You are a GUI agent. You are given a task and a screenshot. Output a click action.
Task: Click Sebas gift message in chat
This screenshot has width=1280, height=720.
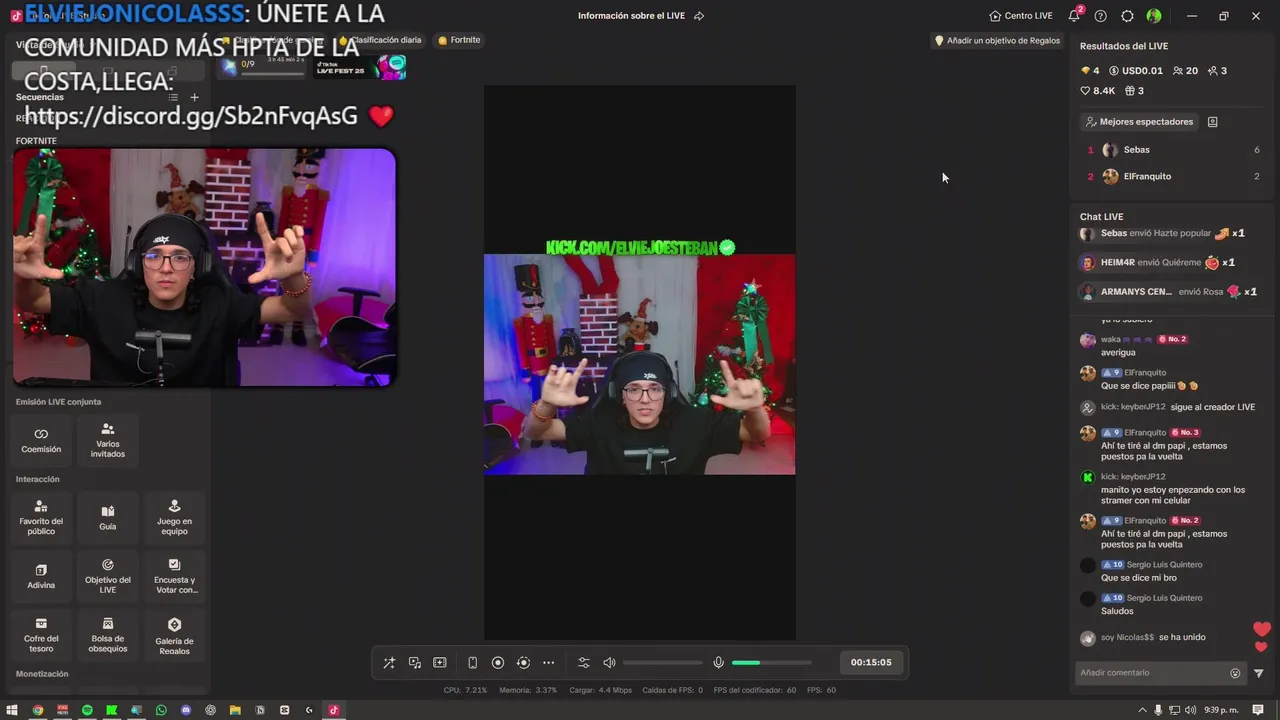[x=1162, y=233]
